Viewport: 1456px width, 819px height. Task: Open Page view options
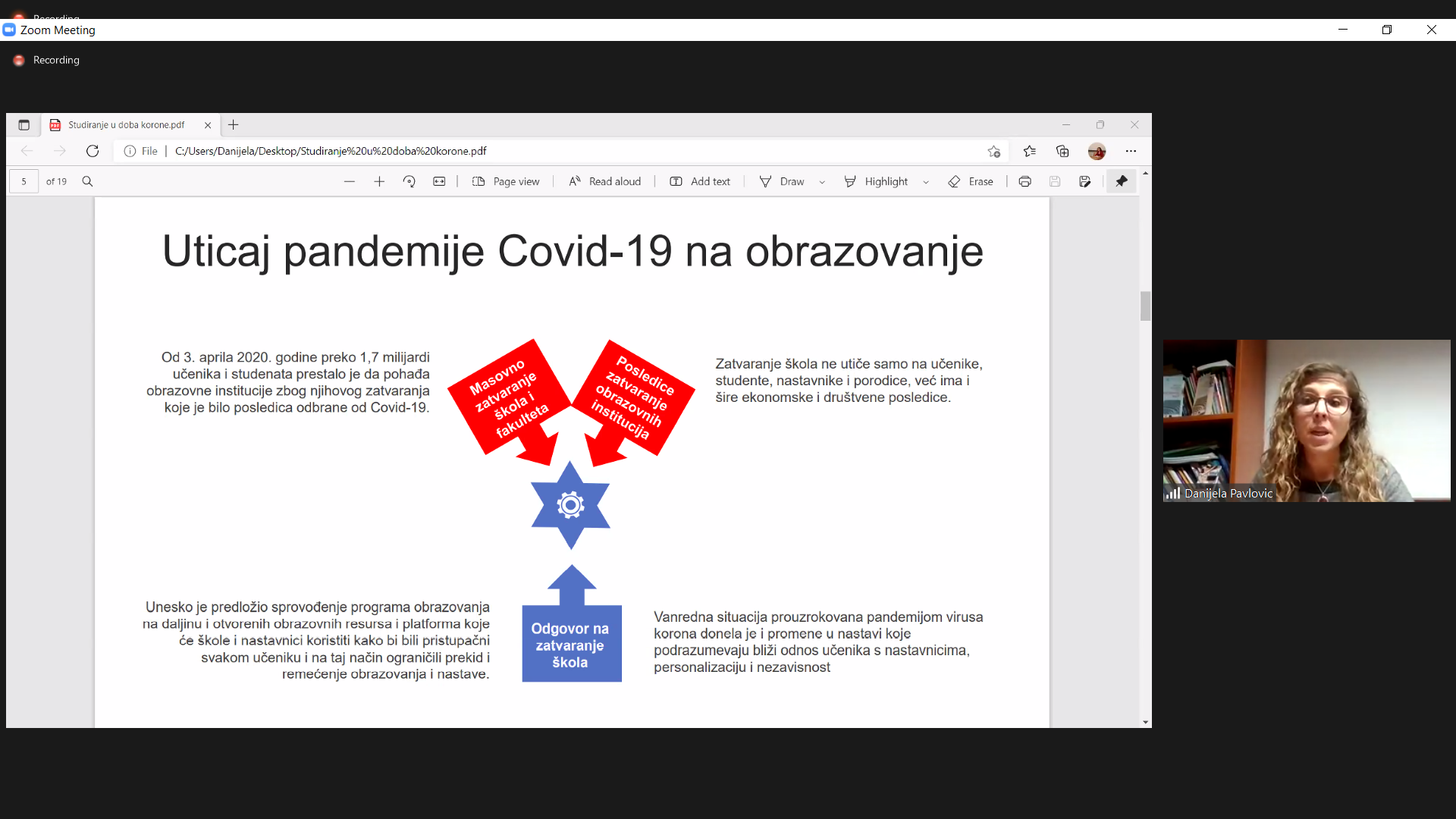click(506, 181)
